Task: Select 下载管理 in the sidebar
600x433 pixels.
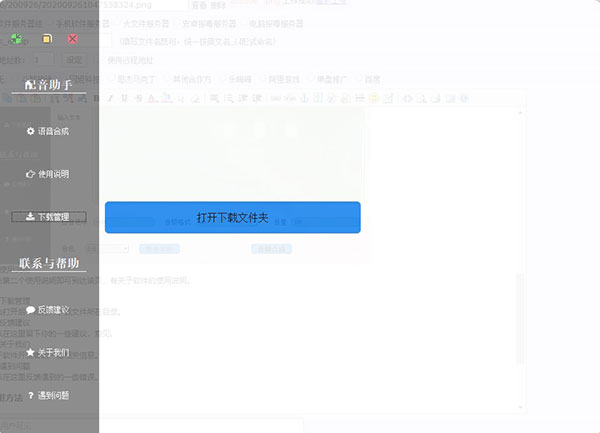Action: [x=49, y=217]
